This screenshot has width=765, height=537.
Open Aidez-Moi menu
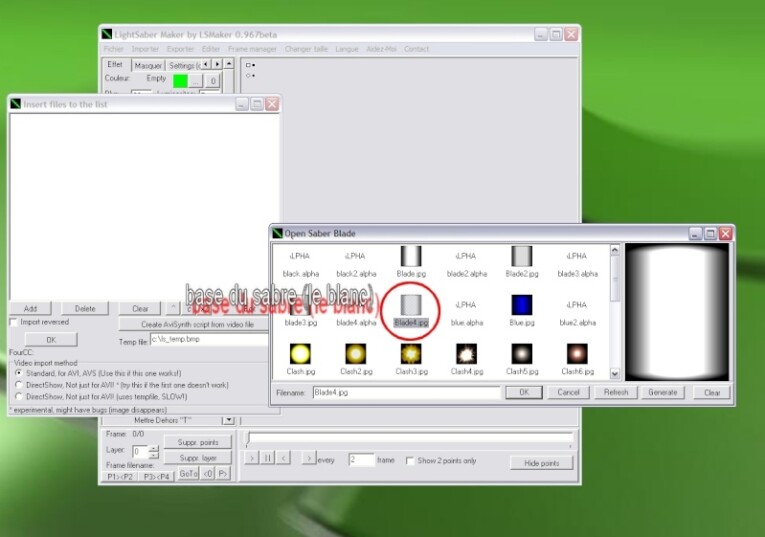point(382,49)
